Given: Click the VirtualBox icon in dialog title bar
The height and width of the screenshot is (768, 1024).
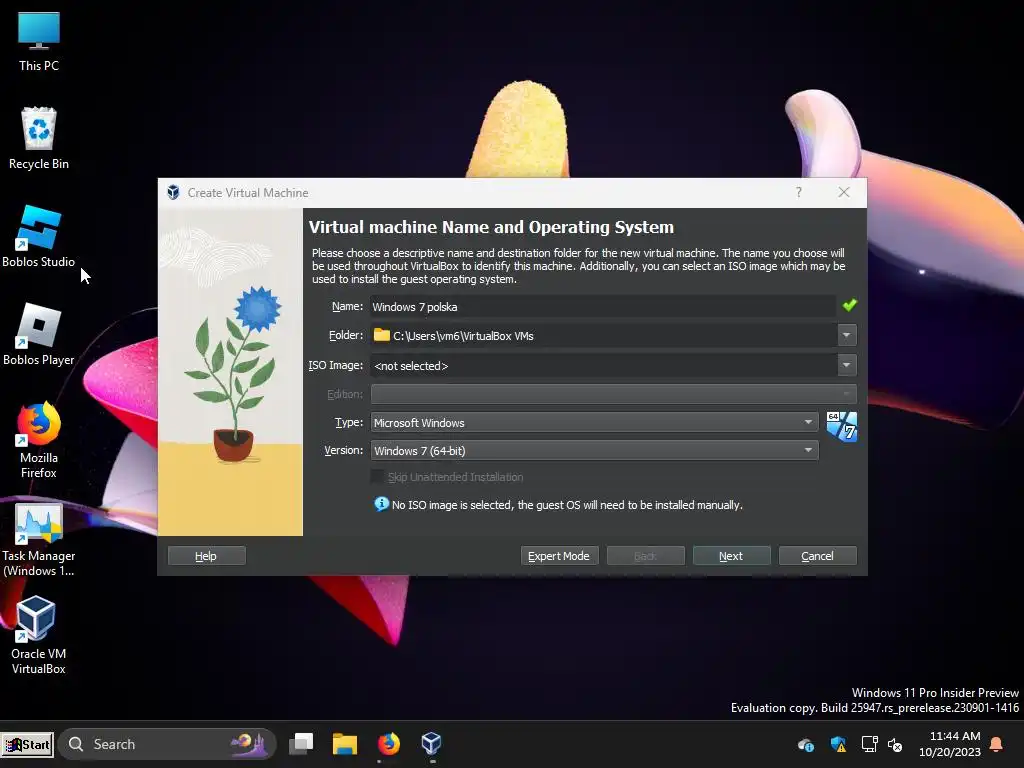Looking at the screenshot, I should pos(173,193).
